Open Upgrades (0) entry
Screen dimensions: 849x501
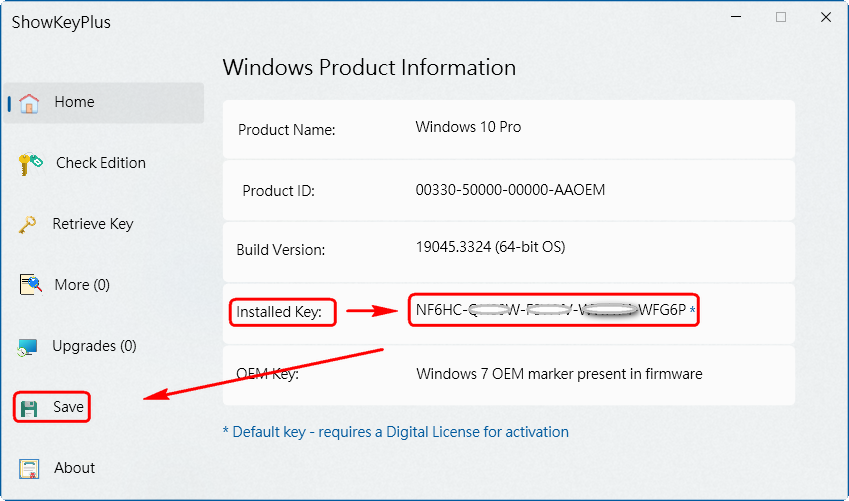point(94,346)
